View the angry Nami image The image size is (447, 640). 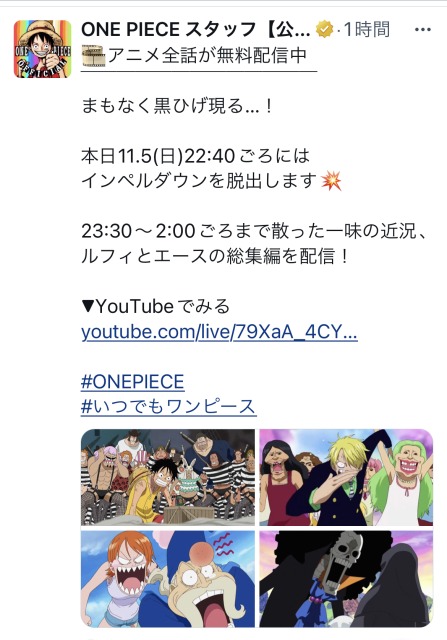[168, 579]
